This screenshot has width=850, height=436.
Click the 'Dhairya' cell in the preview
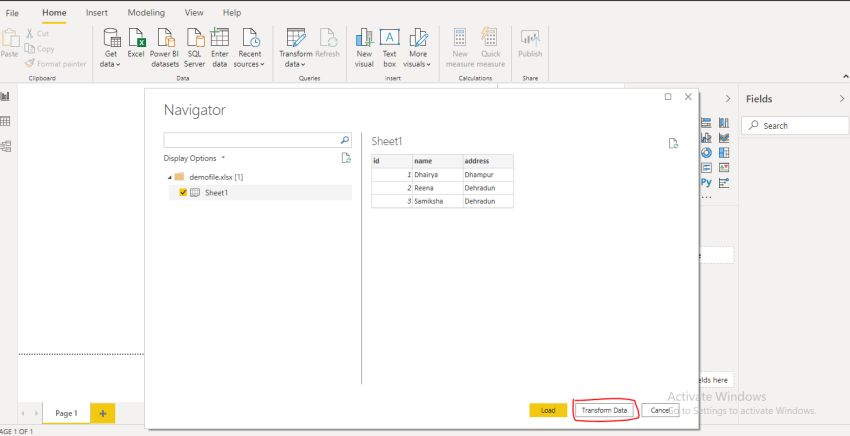(437, 175)
